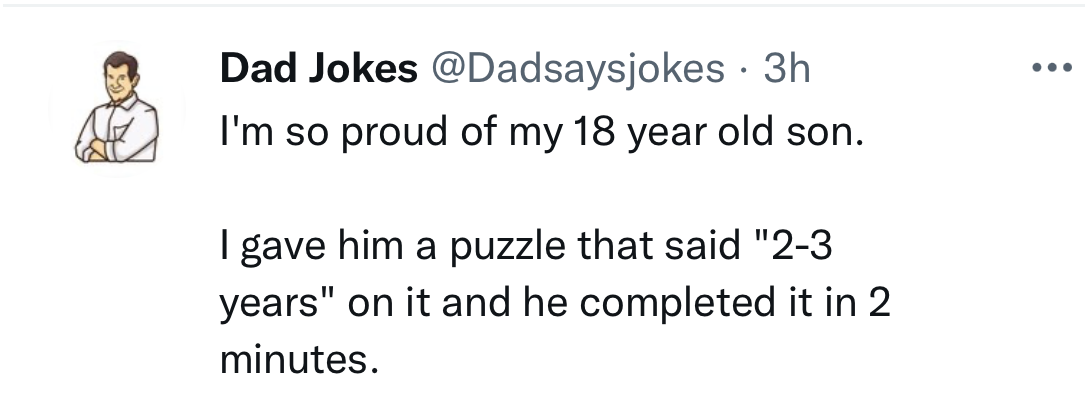Click the word "minutes." ending the tweet
The image size is (1085, 412).
pyautogui.click(x=299, y=360)
